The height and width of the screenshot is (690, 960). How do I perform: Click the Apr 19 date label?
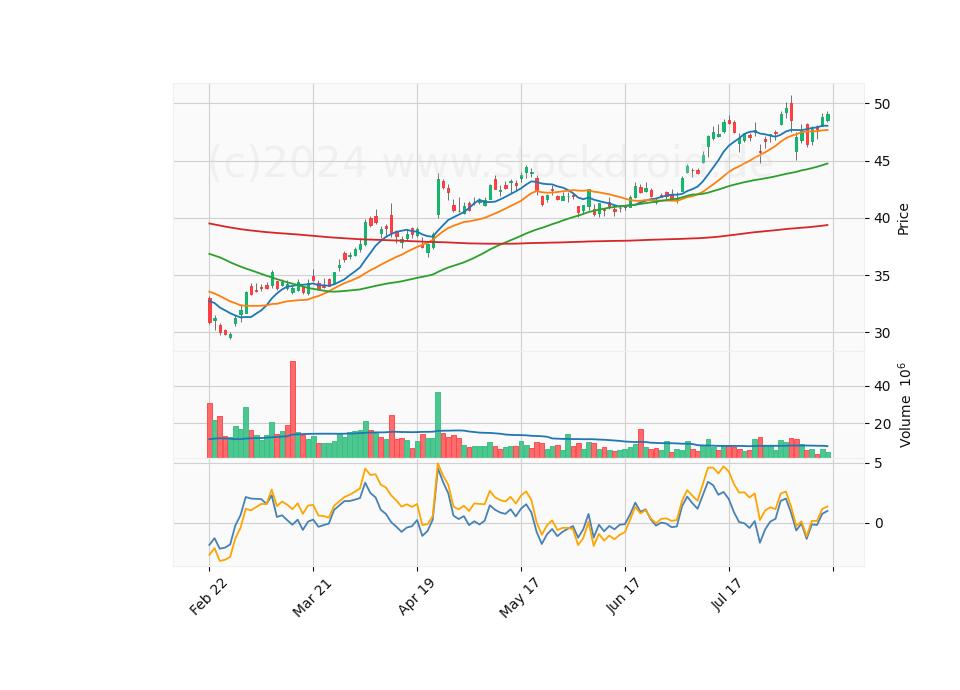[x=416, y=596]
